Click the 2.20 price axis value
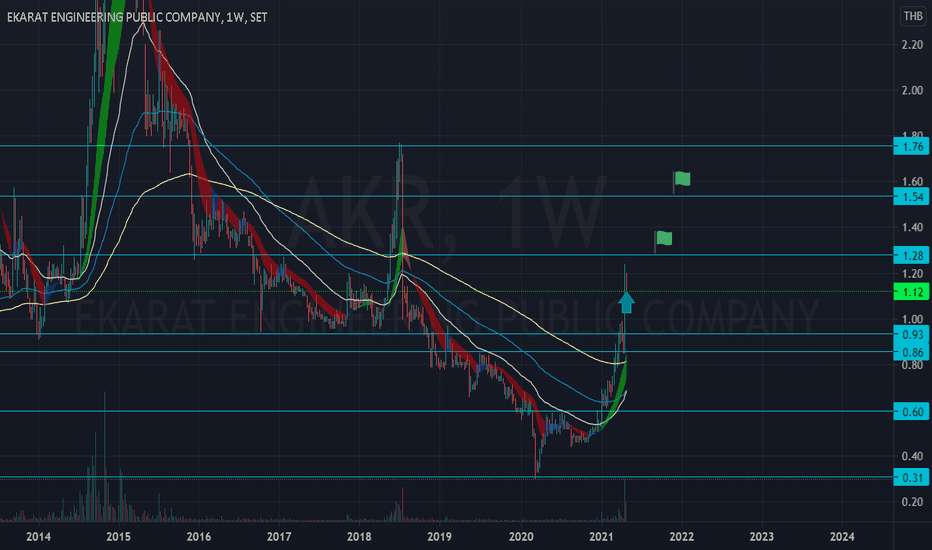Image resolution: width=932 pixels, height=550 pixels. 912,45
